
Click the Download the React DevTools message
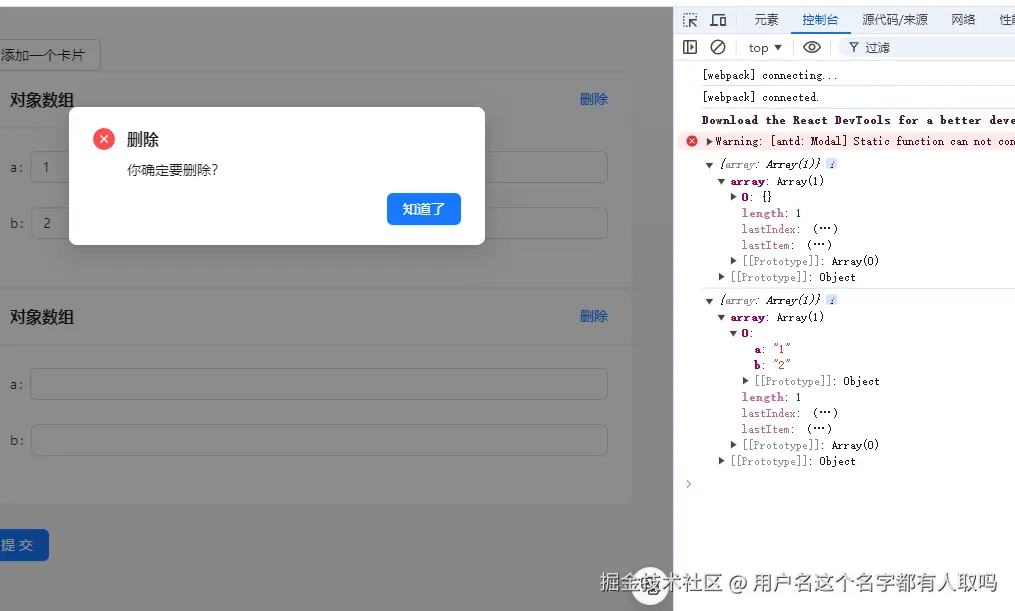858,120
